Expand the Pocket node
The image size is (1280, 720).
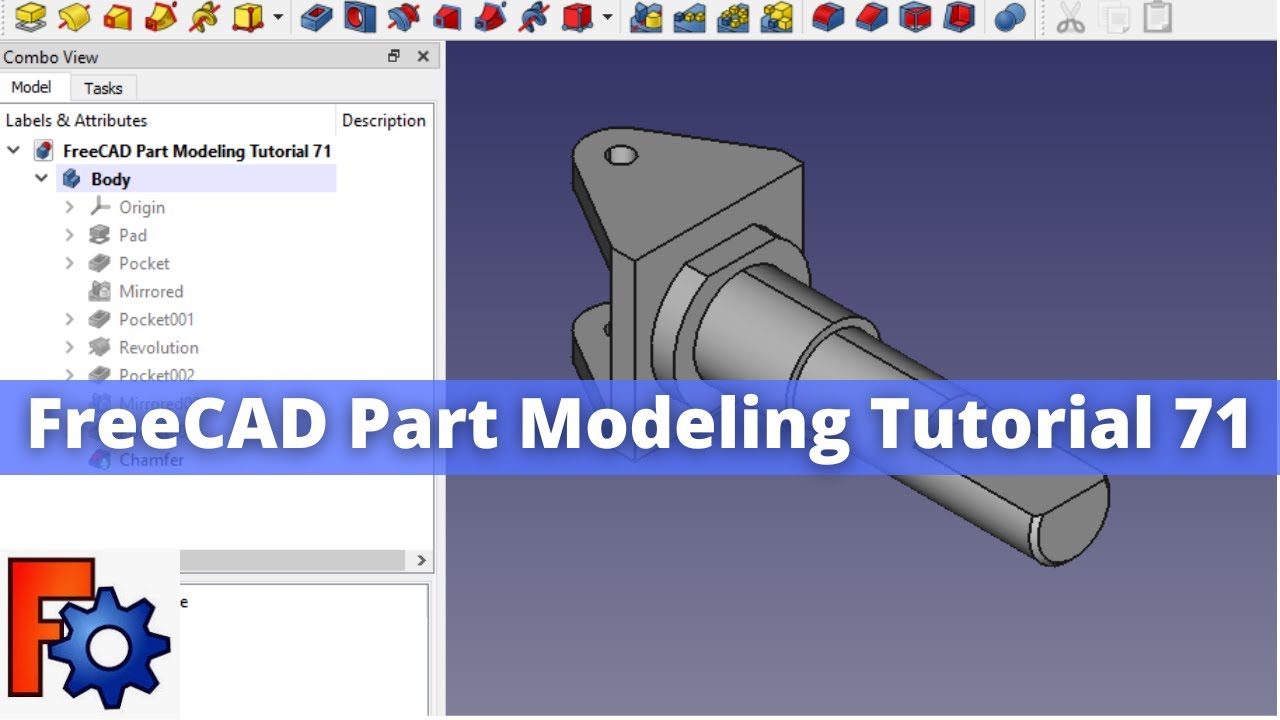pos(69,263)
